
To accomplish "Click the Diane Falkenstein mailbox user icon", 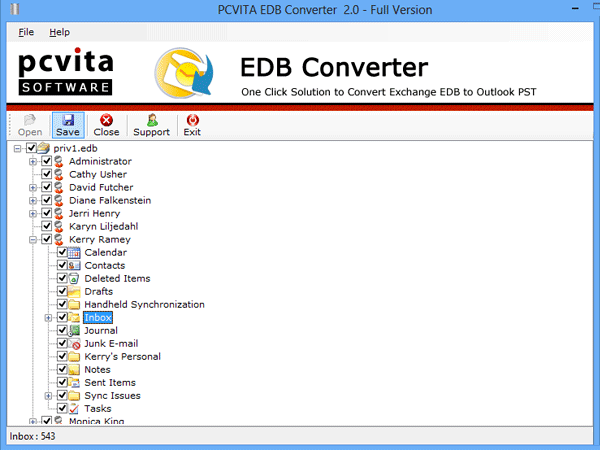I will [x=59, y=200].
